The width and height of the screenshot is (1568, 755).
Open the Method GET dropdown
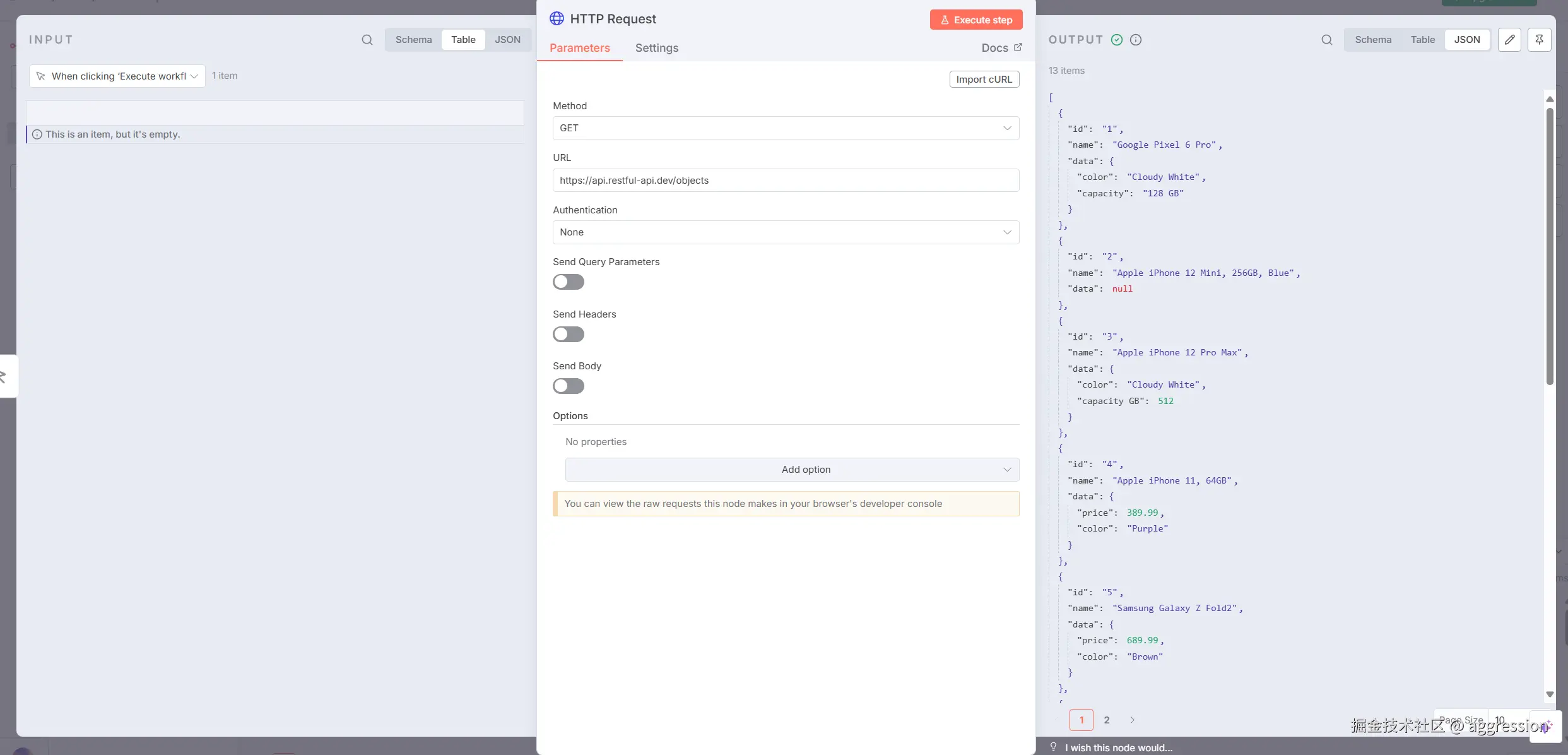[786, 128]
